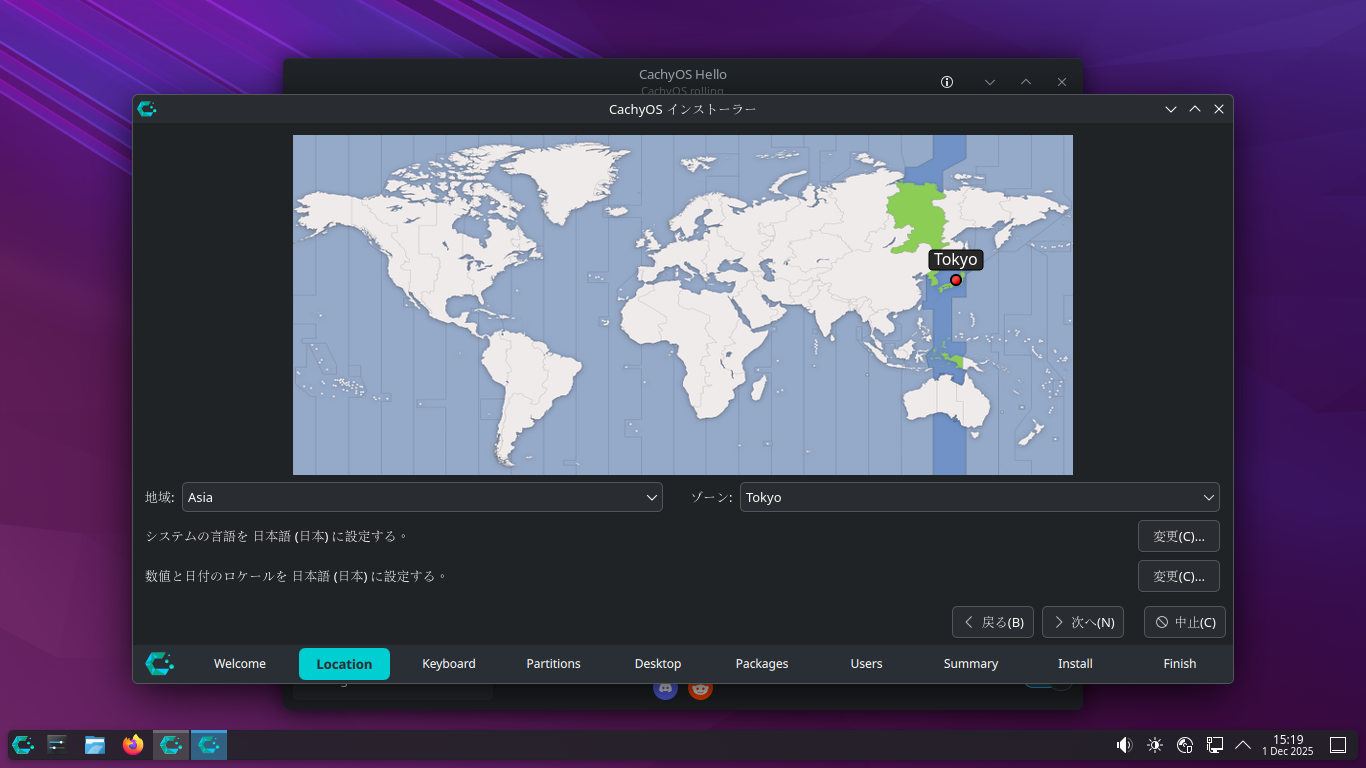Open the file manager from the taskbar
This screenshot has height=768, width=1366.
pos(95,744)
